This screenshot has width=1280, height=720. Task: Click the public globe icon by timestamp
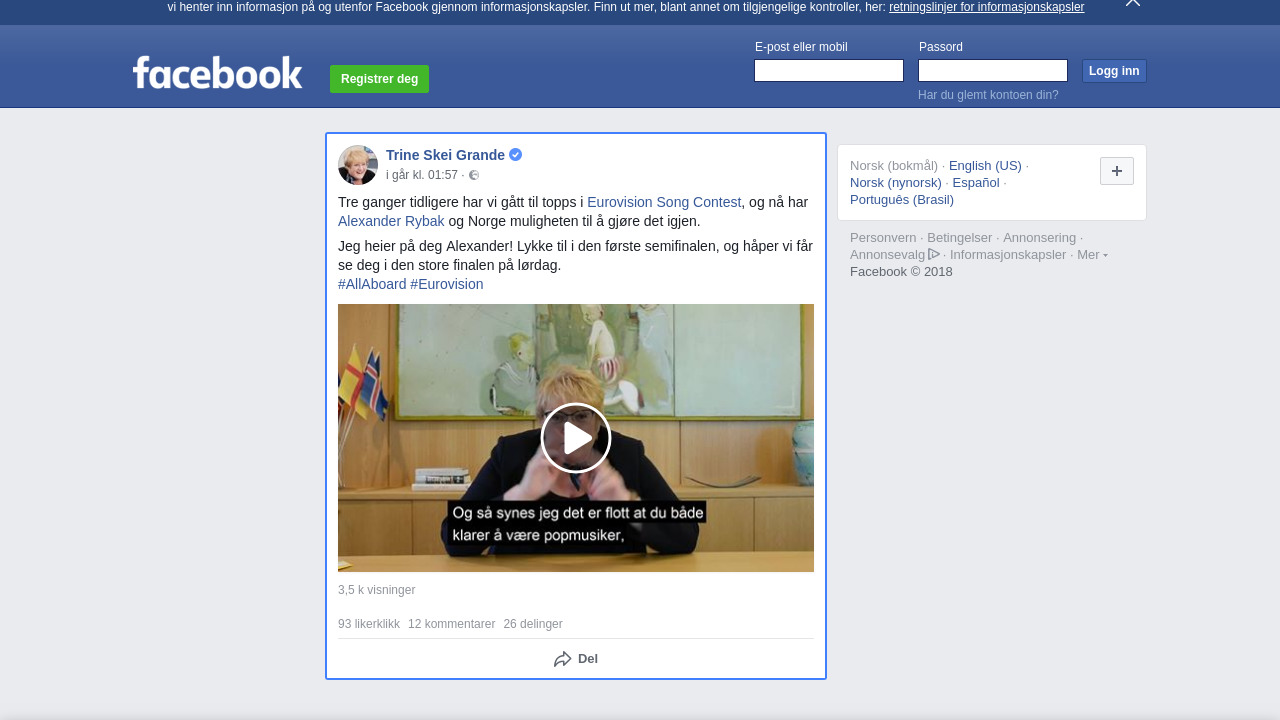click(x=474, y=175)
